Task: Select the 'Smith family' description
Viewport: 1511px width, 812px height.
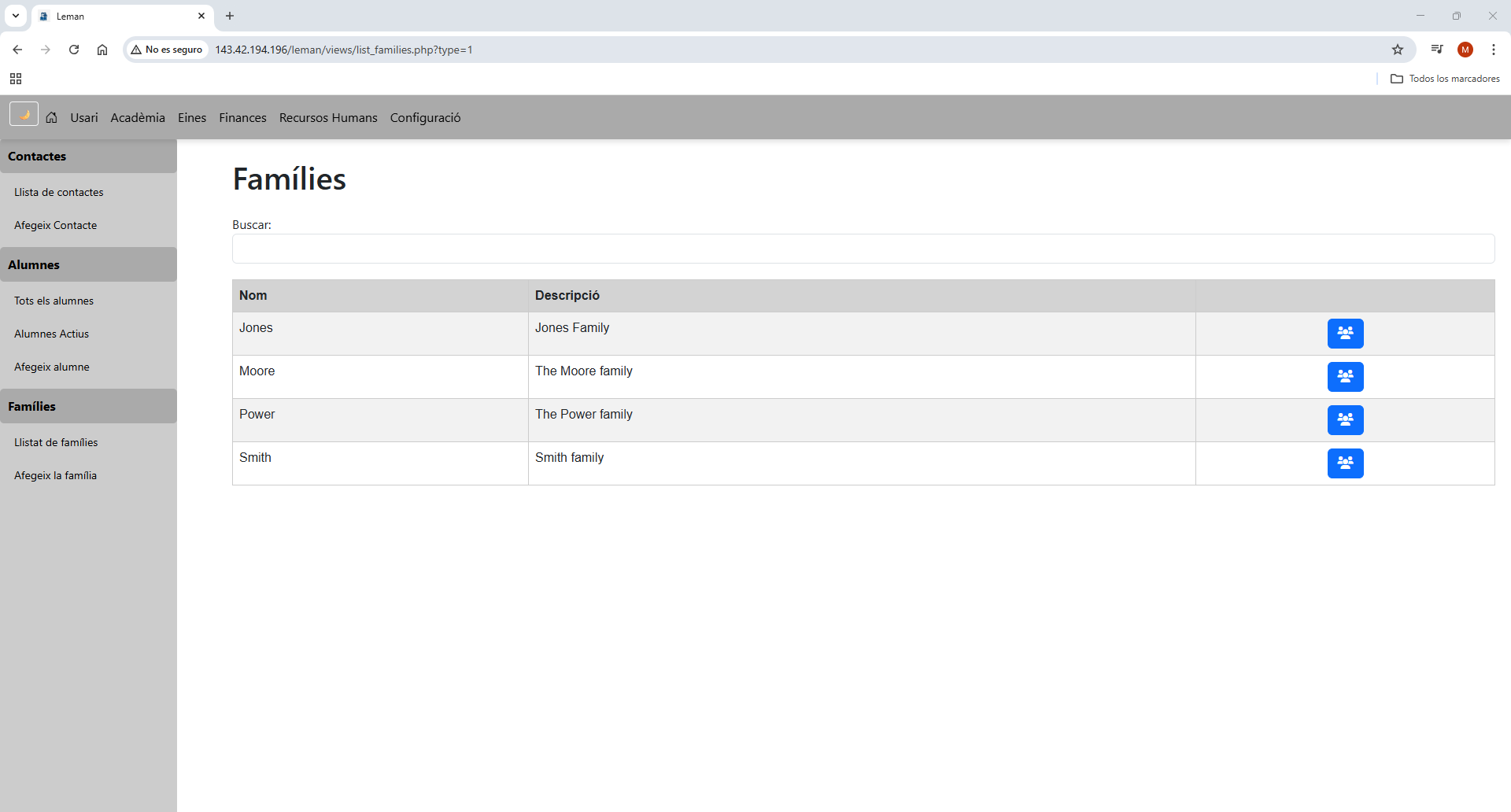Action: tap(570, 458)
